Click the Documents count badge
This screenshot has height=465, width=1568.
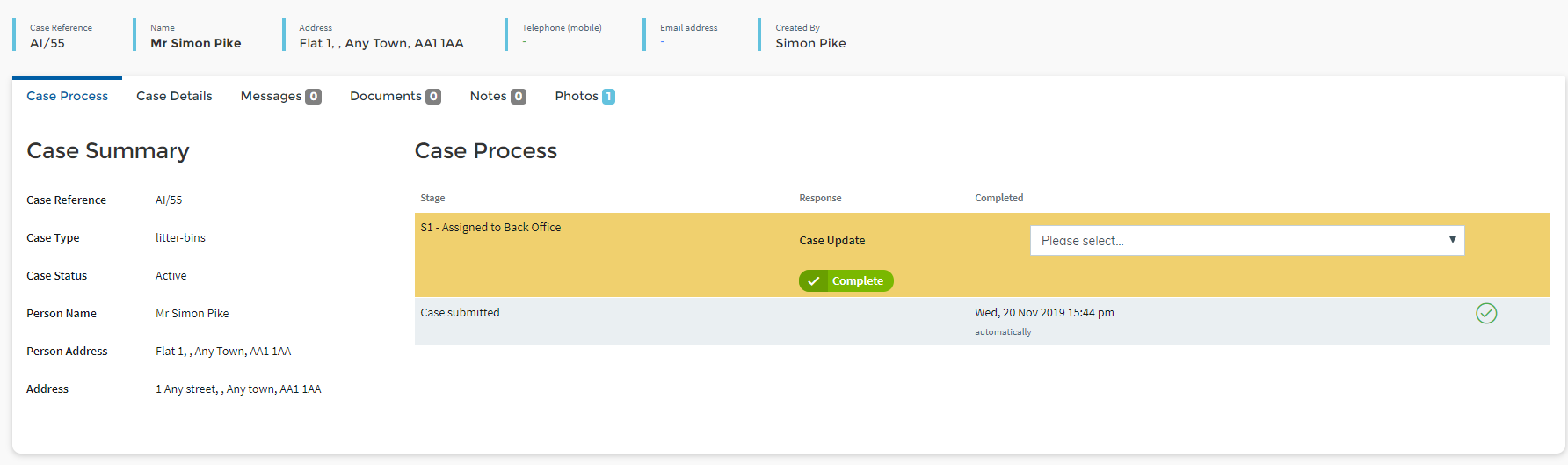click(433, 97)
